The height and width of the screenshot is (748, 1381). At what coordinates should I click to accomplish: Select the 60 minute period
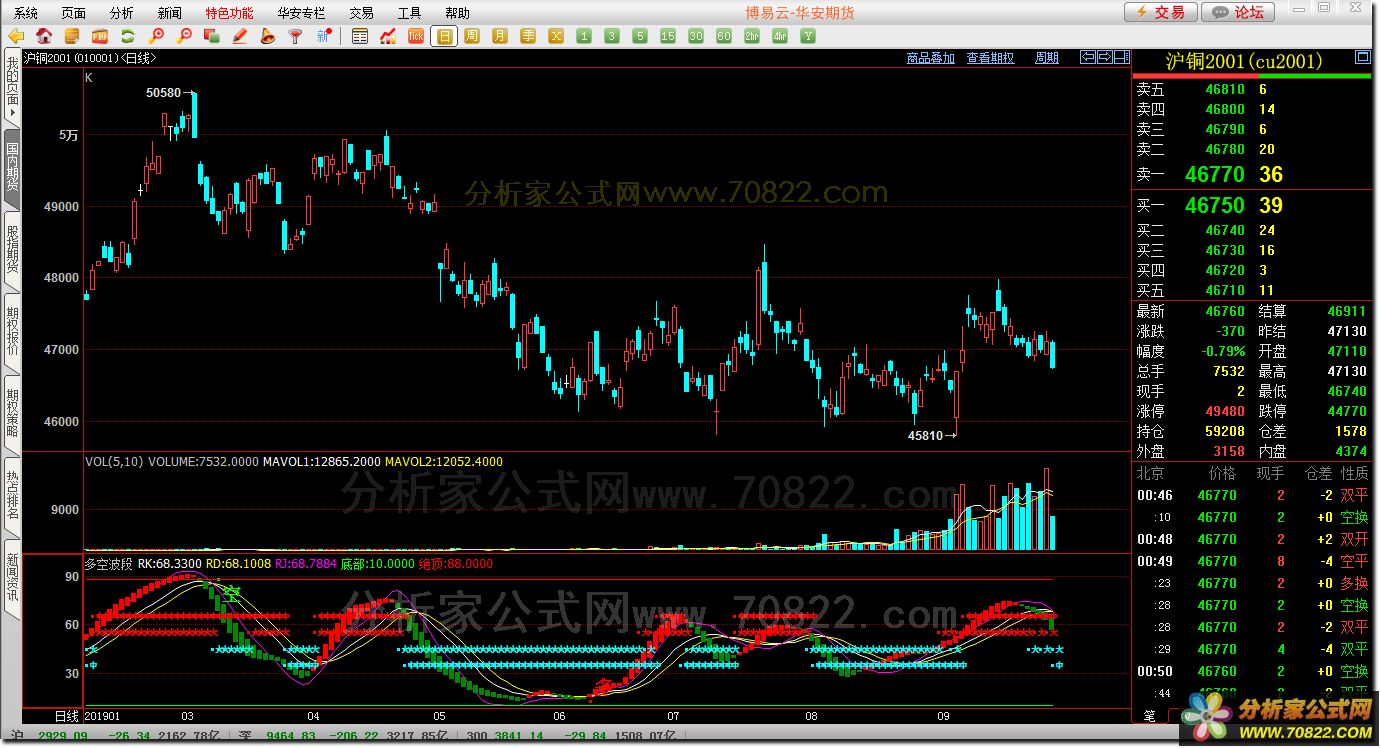724,36
